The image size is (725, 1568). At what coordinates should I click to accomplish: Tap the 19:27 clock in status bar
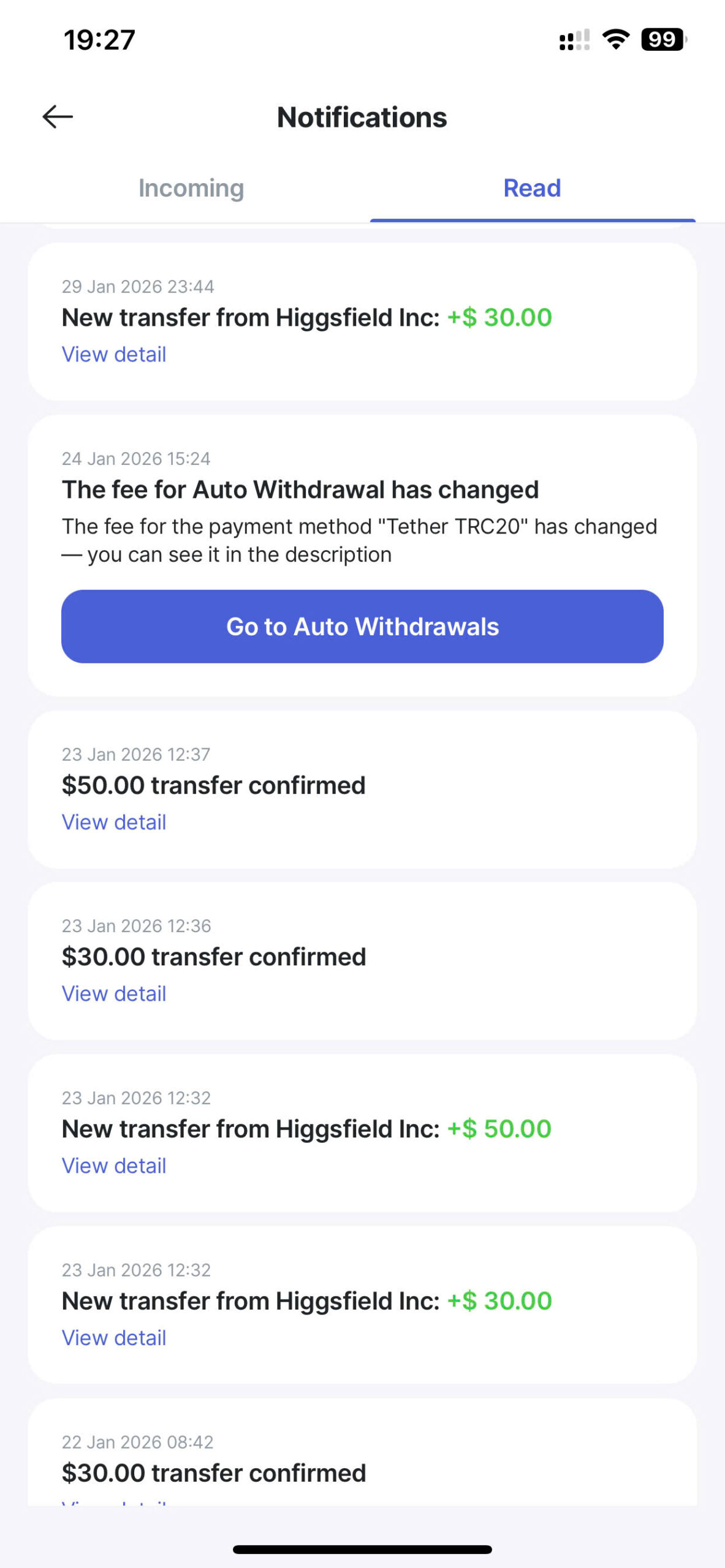(x=99, y=40)
